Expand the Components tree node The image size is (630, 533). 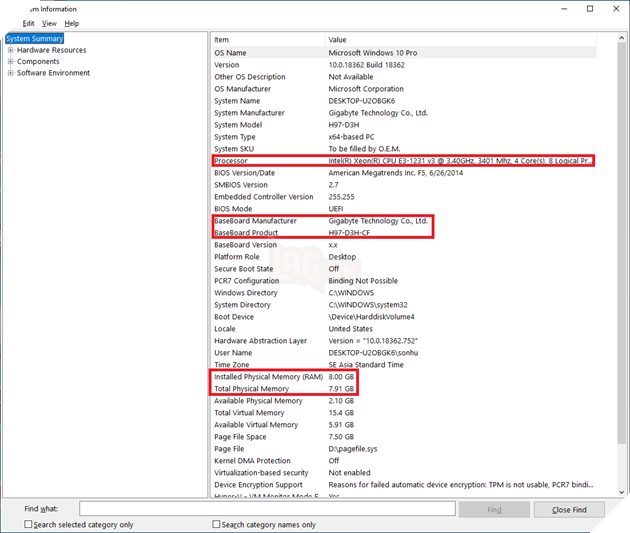[x=10, y=61]
